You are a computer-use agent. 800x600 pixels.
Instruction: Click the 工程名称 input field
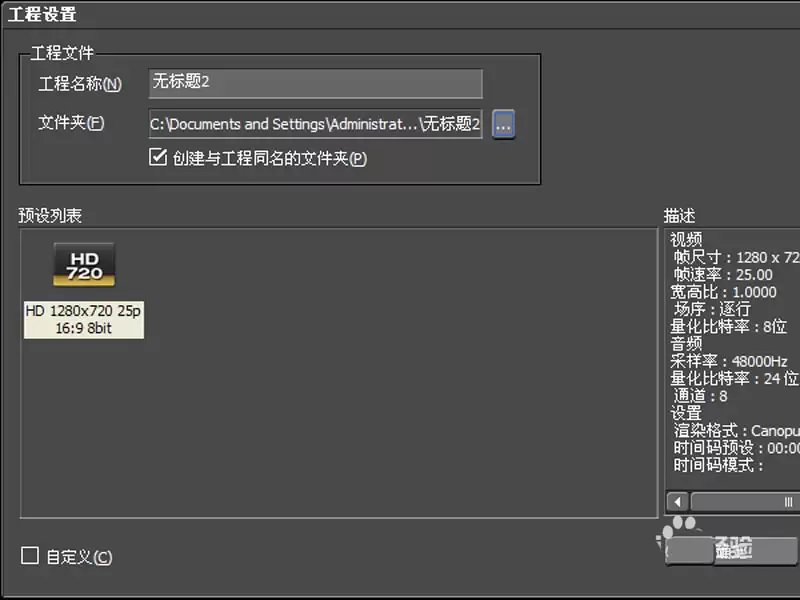coord(315,83)
